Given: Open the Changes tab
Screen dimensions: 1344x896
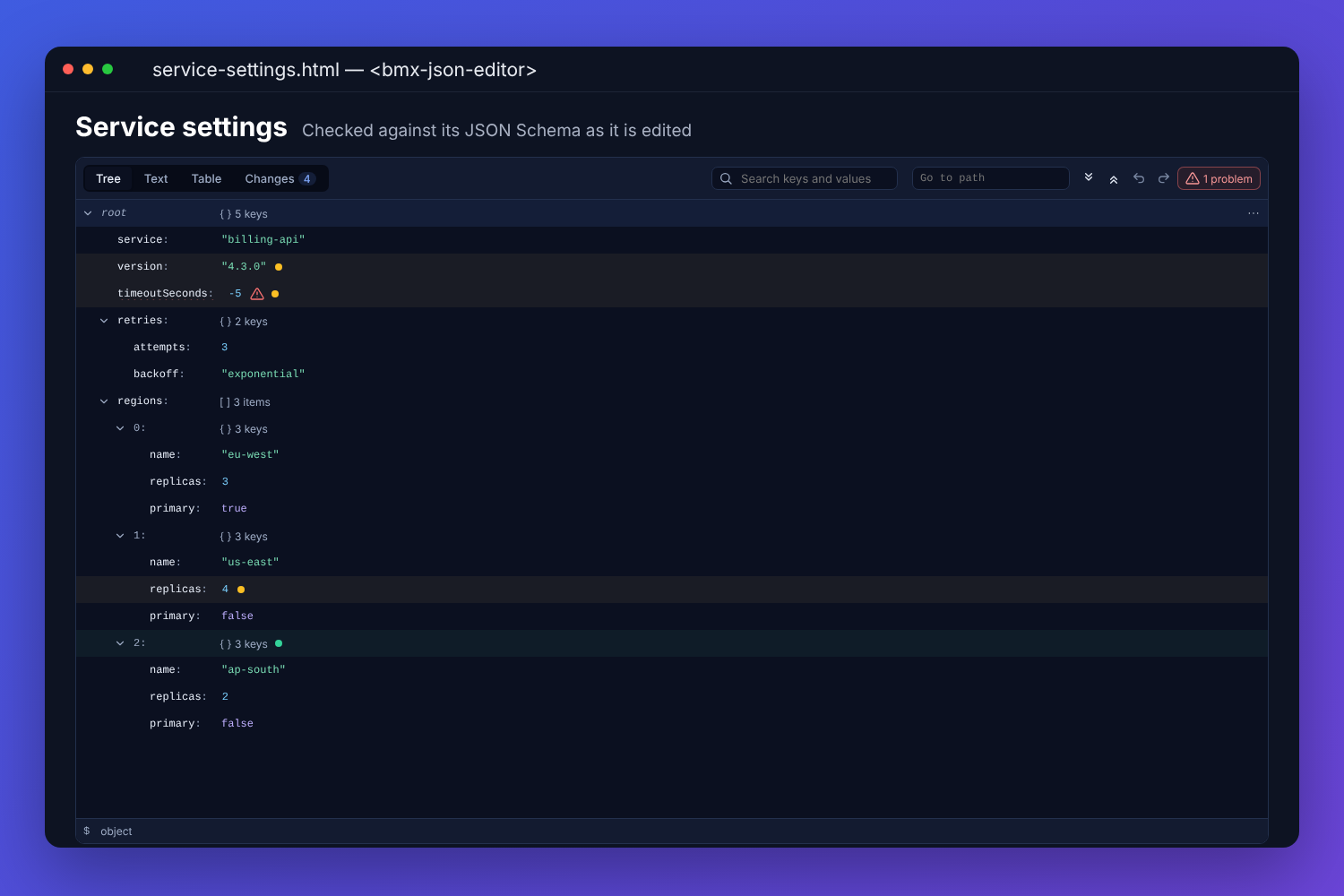Looking at the screenshot, I should (x=280, y=178).
